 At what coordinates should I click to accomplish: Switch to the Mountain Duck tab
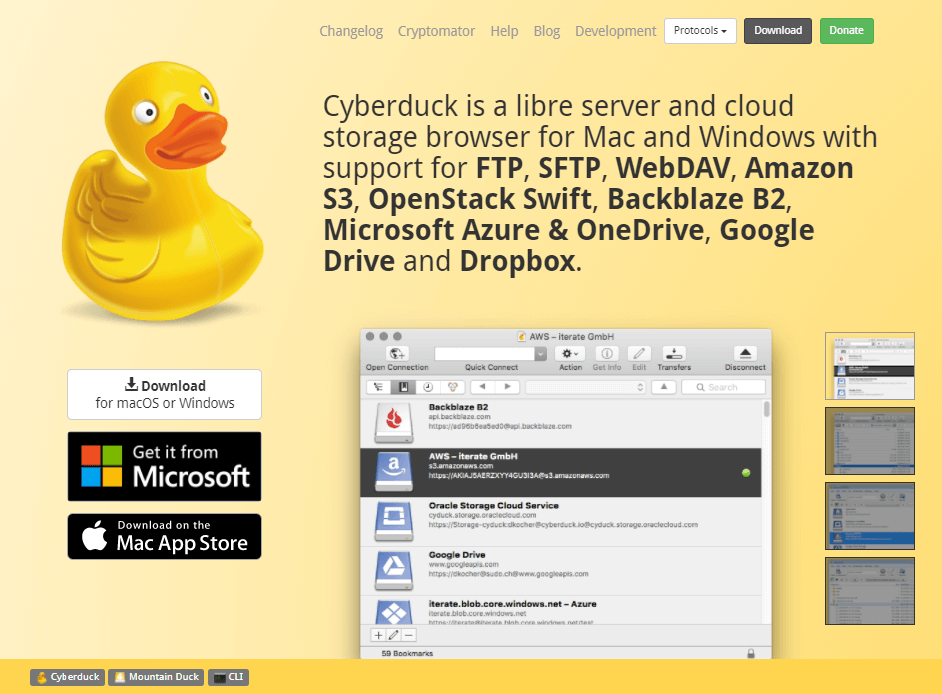click(x=156, y=677)
